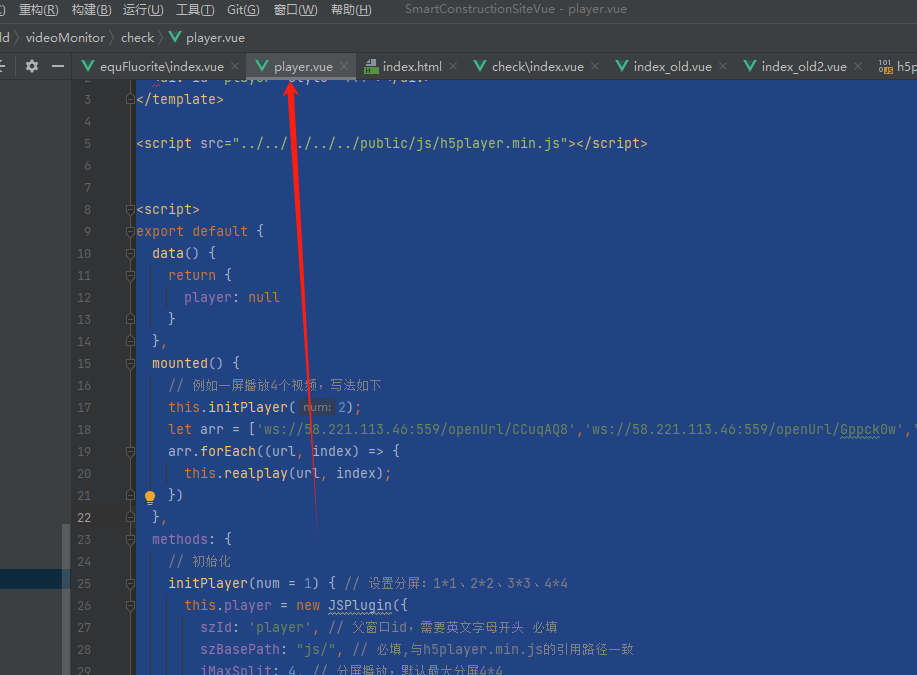Switch to index_old.vue tab
The height and width of the screenshot is (675, 917).
pos(673,67)
